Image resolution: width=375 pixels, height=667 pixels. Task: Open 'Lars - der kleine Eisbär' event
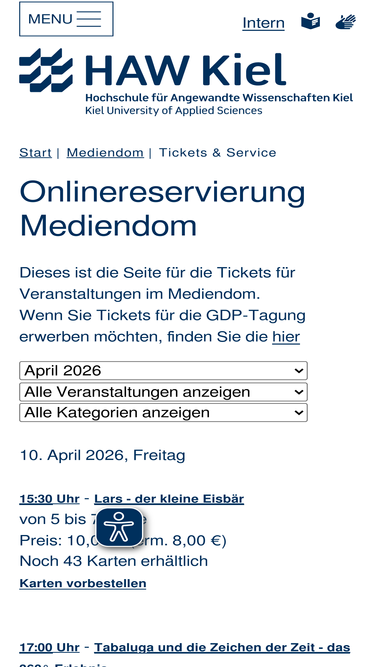(169, 499)
